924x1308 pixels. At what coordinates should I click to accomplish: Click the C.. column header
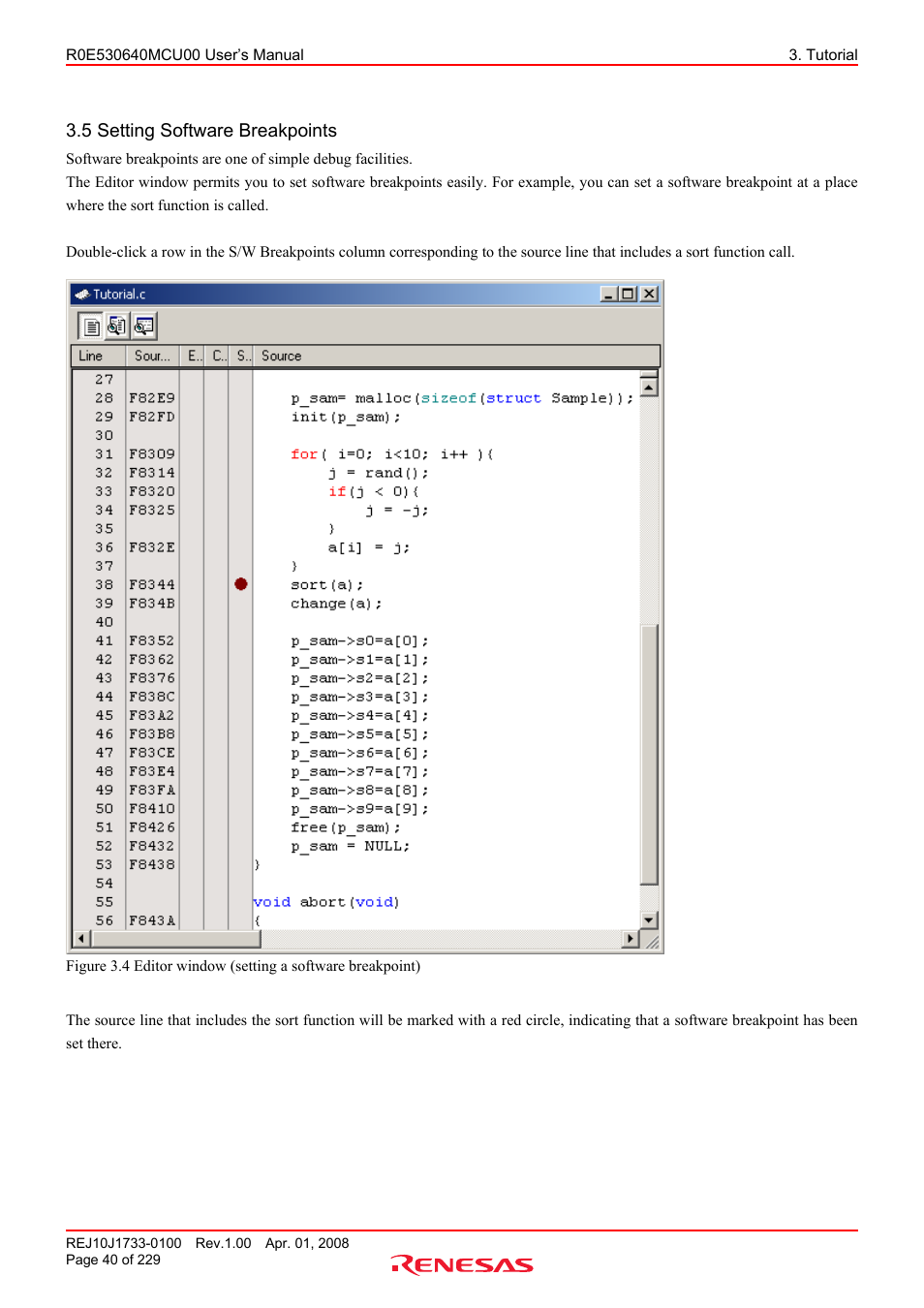click(217, 357)
